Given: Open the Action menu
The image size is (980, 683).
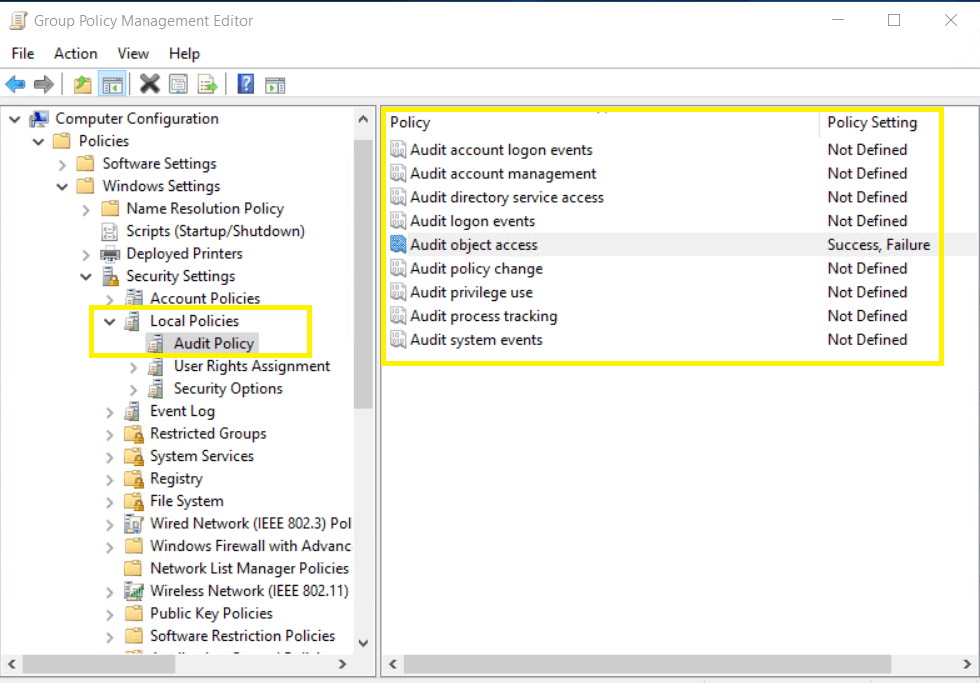Looking at the screenshot, I should [x=76, y=54].
